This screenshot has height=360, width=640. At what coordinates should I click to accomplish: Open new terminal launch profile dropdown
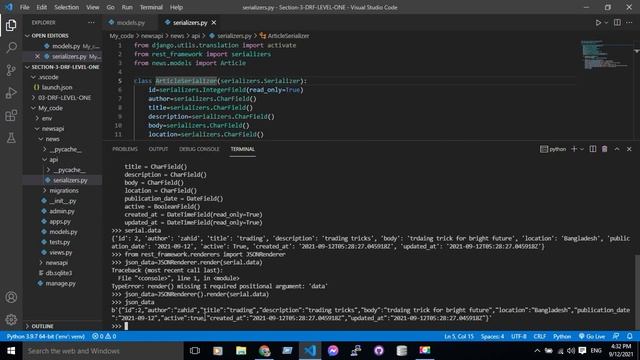pos(582,149)
